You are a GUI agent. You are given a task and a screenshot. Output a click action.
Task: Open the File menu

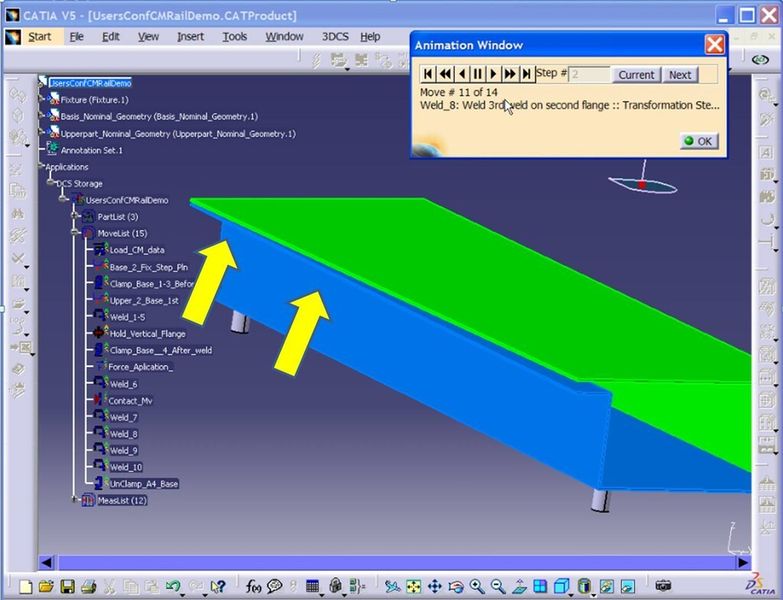(76, 36)
